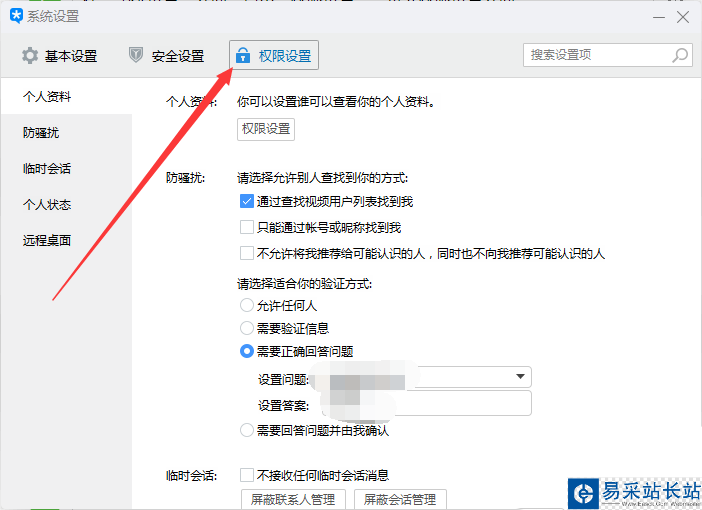Focus the 搜索设置项 search field
This screenshot has height=510, width=702.
[608, 55]
